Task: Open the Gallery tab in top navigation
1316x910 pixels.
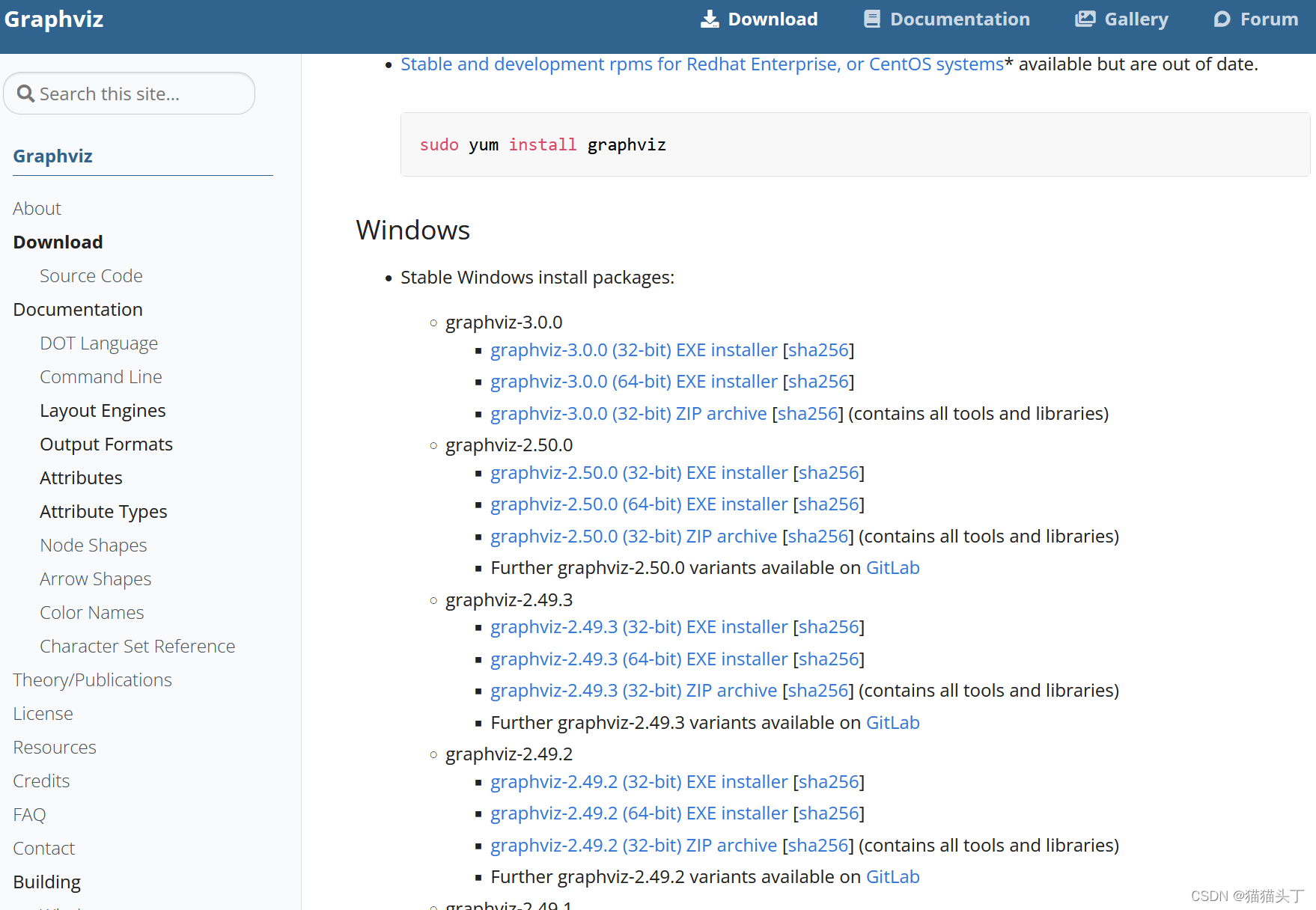Action: [x=1121, y=19]
